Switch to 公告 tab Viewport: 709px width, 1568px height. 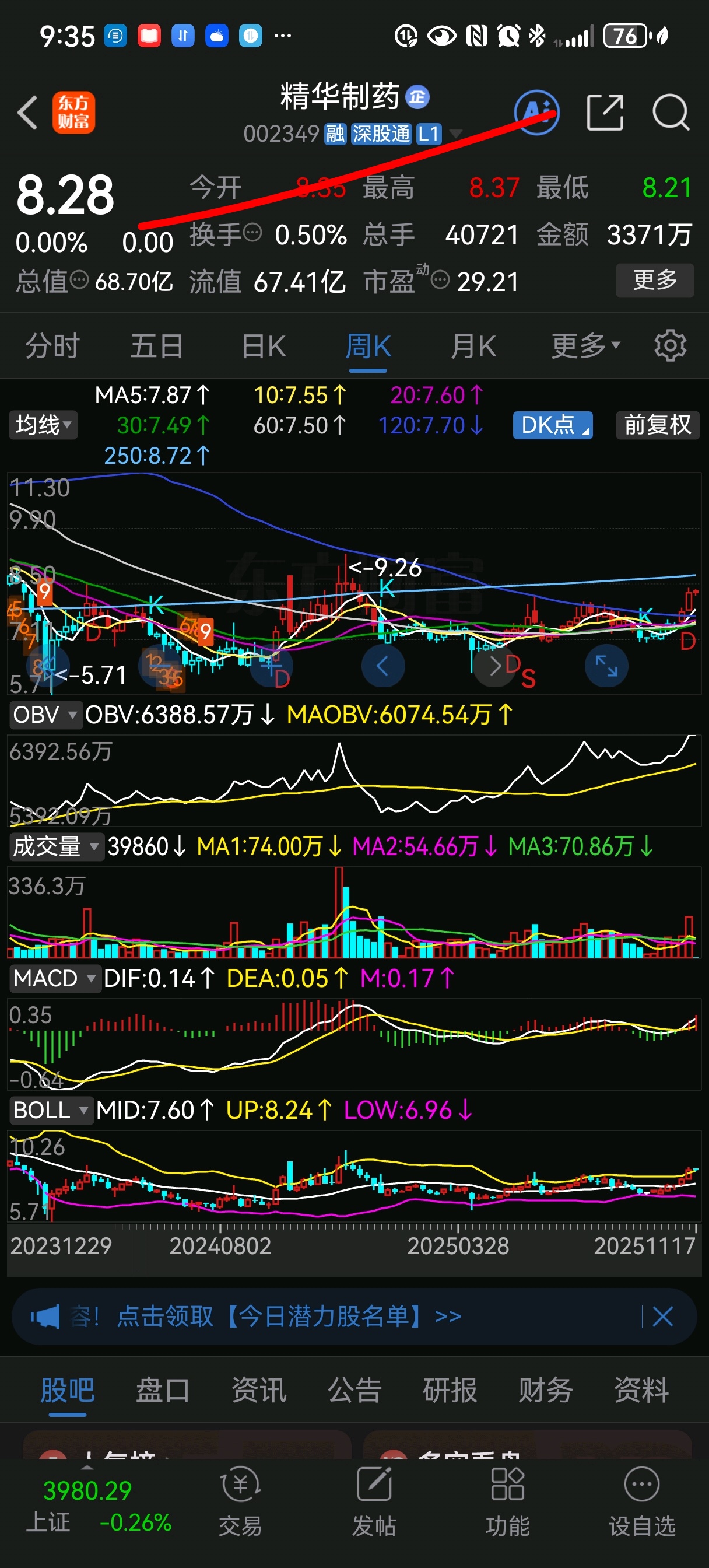coord(354,1390)
